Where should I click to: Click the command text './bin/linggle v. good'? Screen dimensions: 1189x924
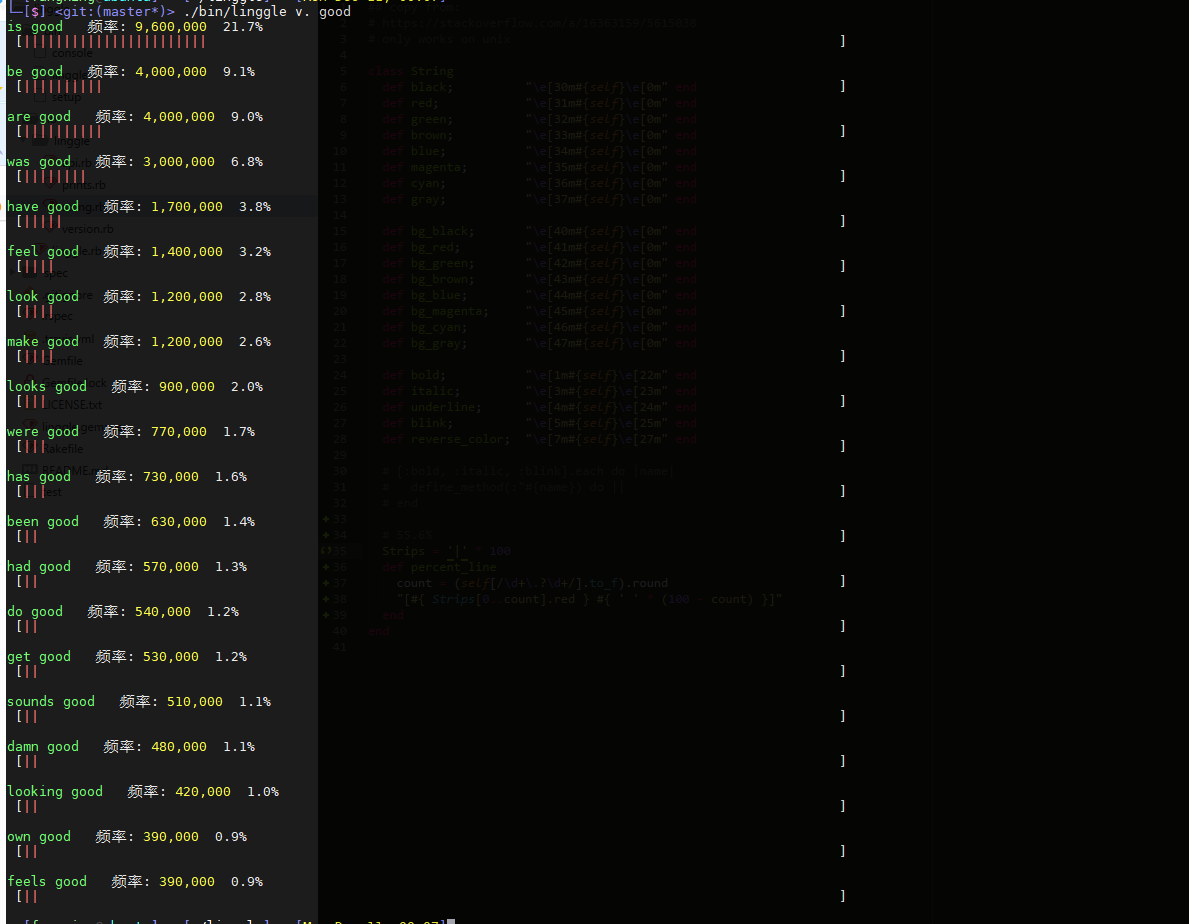(267, 11)
